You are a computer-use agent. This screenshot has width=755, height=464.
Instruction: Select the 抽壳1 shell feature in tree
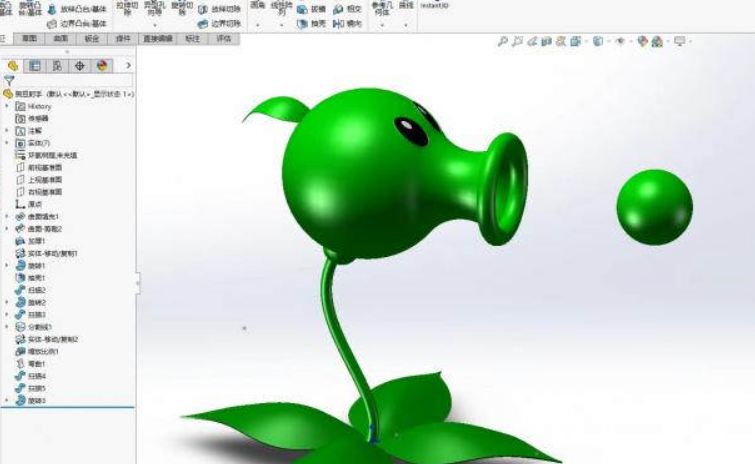click(x=30, y=278)
